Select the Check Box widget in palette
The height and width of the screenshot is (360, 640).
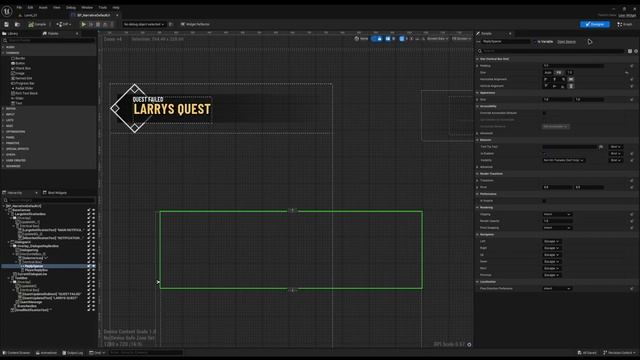pyautogui.click(x=21, y=68)
